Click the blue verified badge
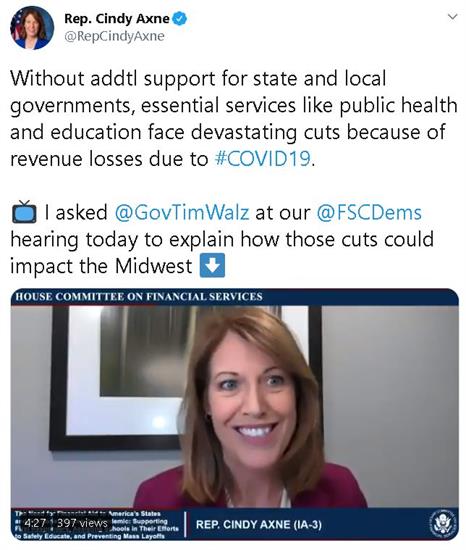This screenshot has height=550, width=466. [180, 19]
